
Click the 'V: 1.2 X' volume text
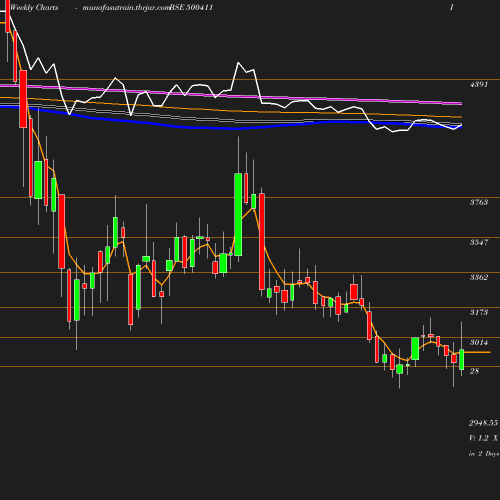pyautogui.click(x=483, y=438)
